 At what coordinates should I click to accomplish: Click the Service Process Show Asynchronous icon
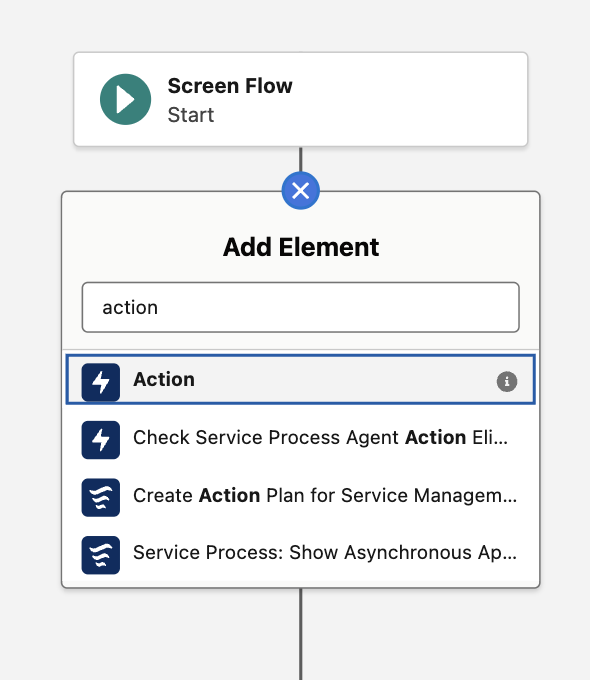(x=101, y=555)
